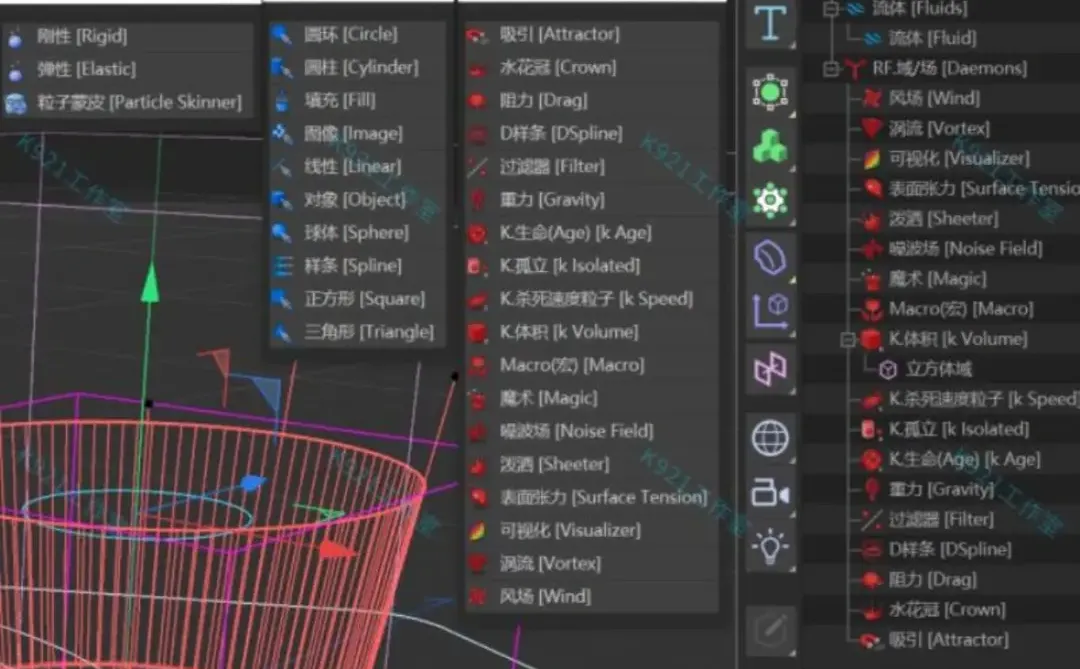
Task: Select Visualizer in the object tree
Action: (x=959, y=158)
